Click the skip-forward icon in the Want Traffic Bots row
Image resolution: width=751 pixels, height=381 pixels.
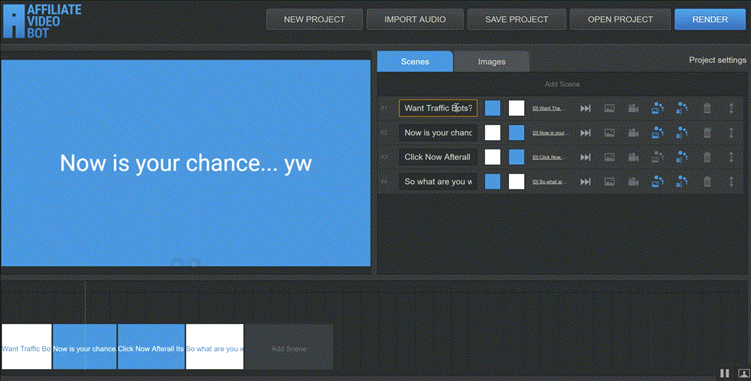[585, 108]
